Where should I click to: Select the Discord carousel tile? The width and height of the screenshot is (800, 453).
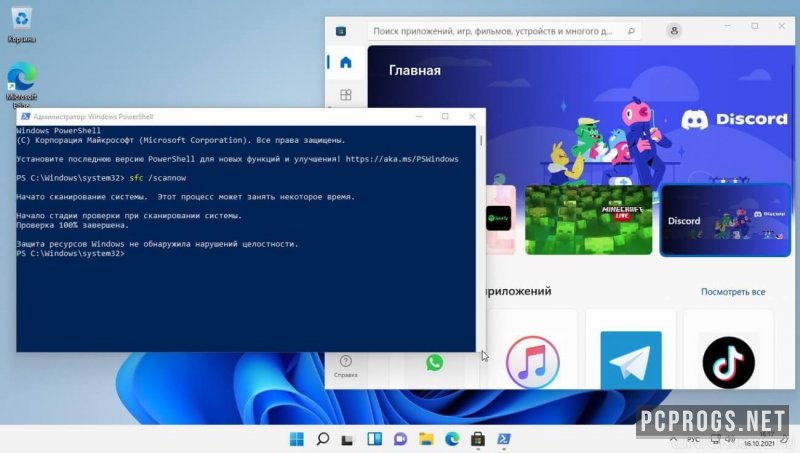[x=725, y=220]
